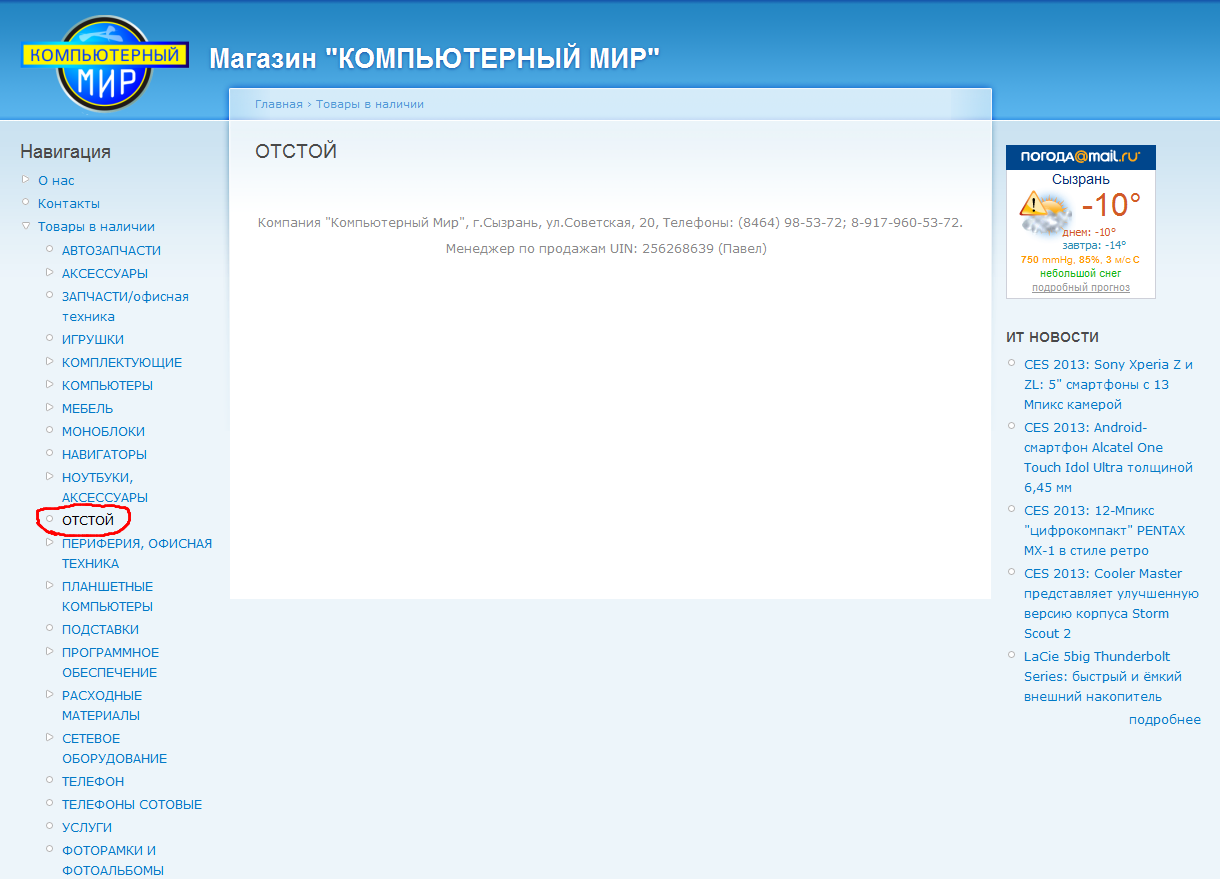
Task: Open ЗАПЧАСТИ/офисная техника category
Action: tap(125, 307)
